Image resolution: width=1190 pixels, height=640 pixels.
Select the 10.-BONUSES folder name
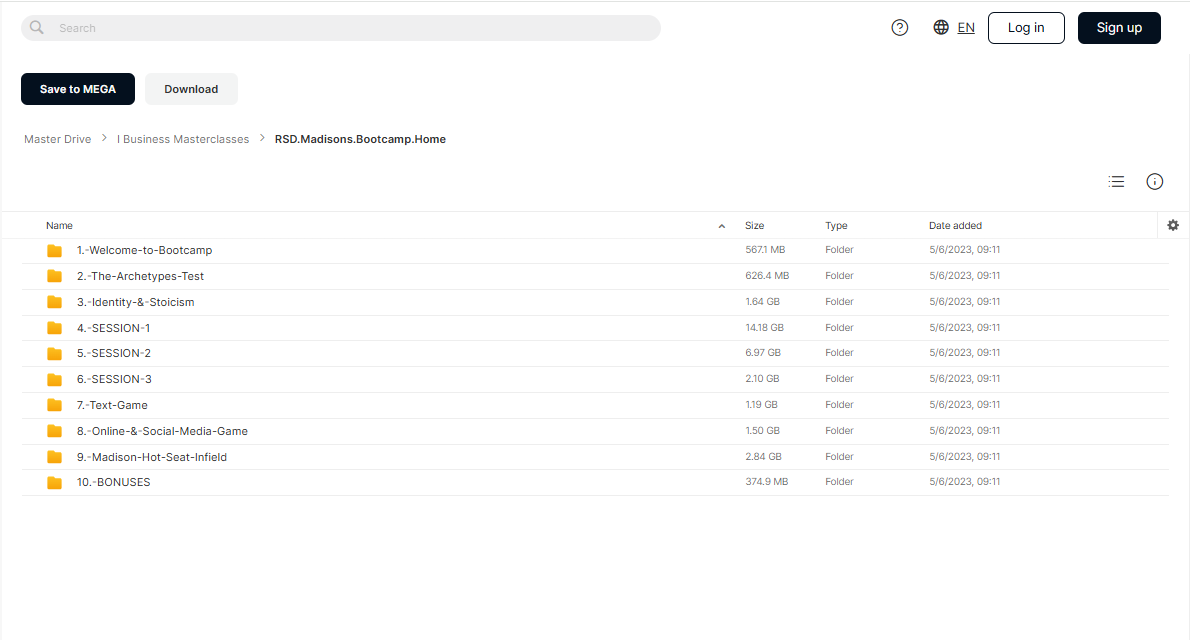[113, 482]
